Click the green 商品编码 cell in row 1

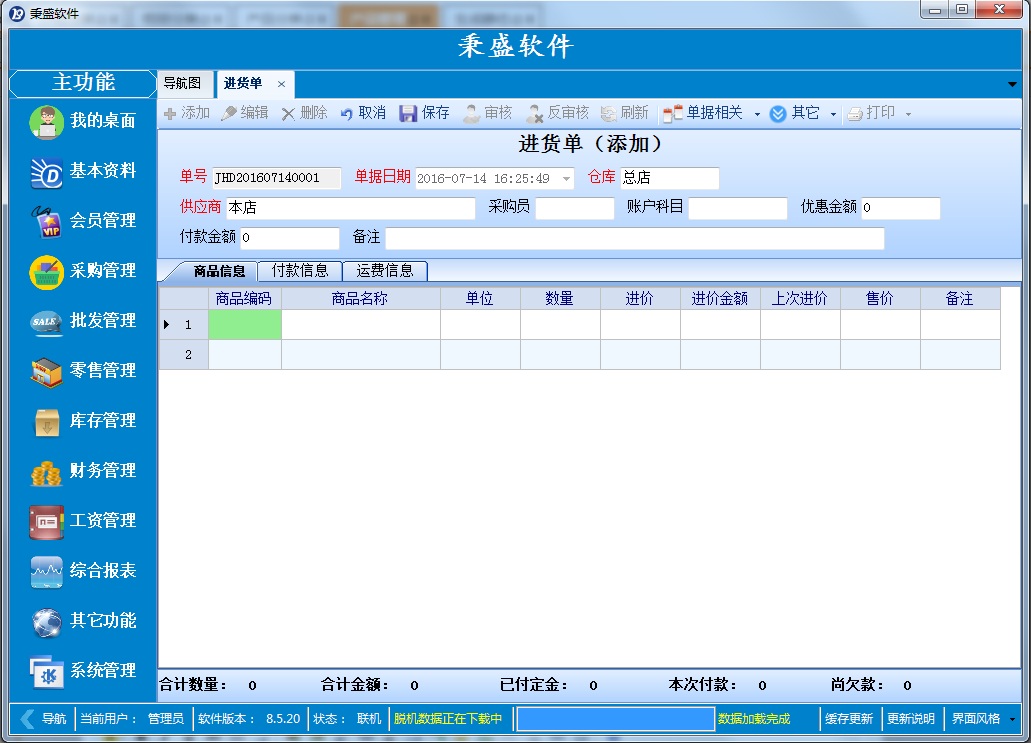point(245,325)
